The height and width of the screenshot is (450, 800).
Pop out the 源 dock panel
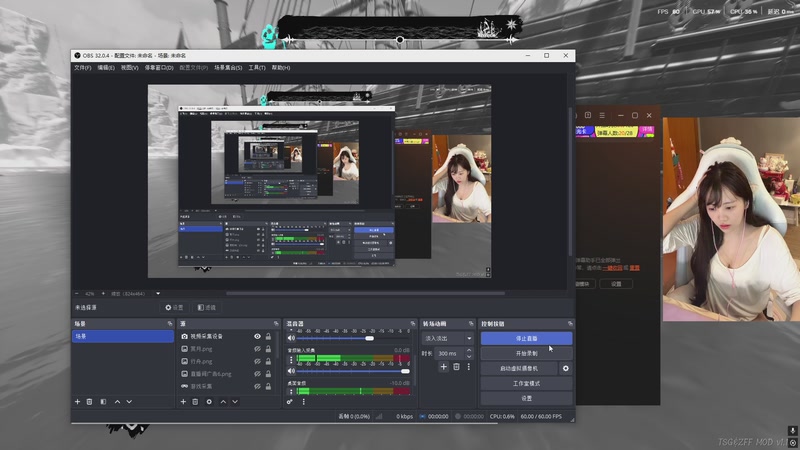click(276, 323)
